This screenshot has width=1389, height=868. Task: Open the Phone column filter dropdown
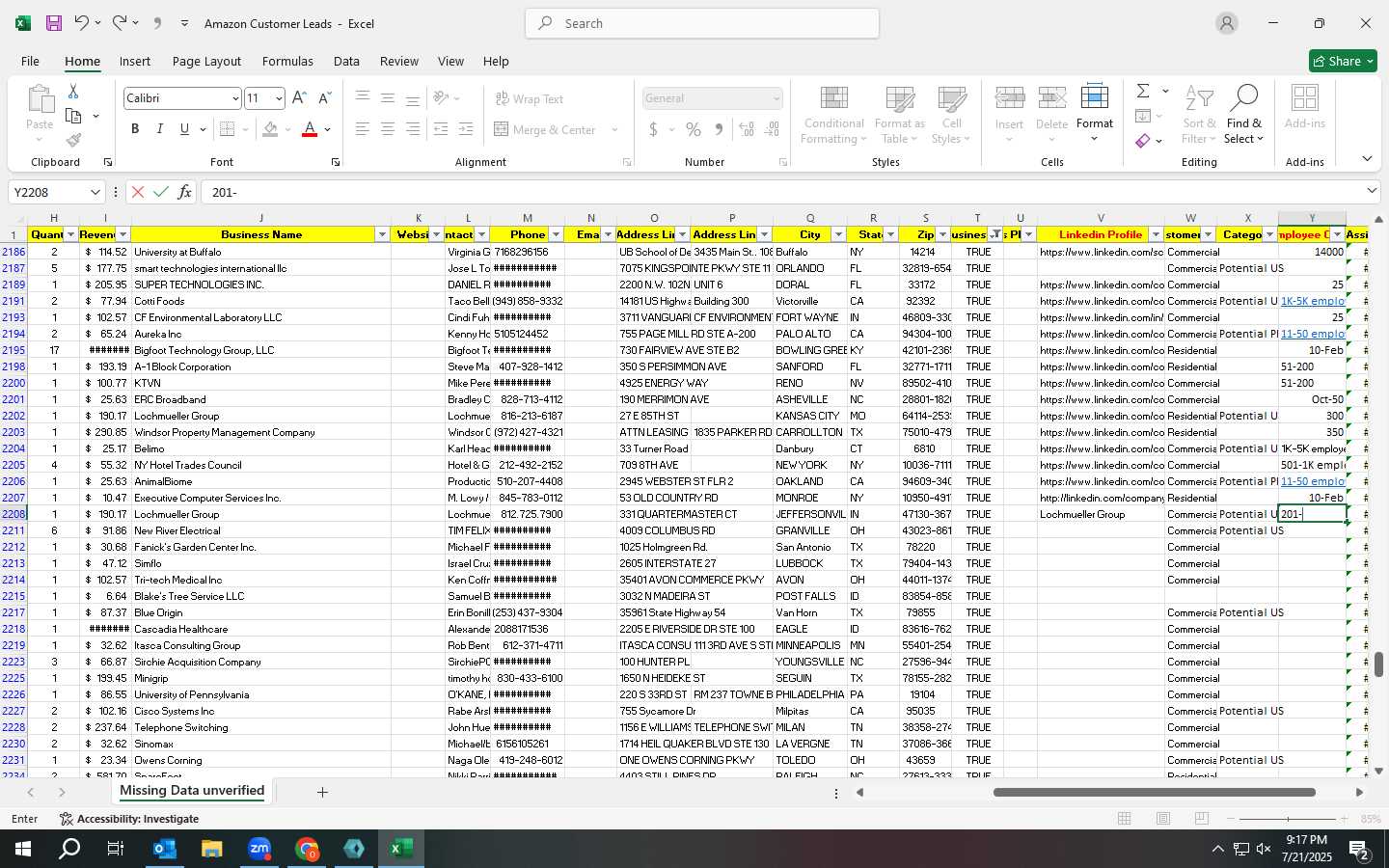point(556,234)
